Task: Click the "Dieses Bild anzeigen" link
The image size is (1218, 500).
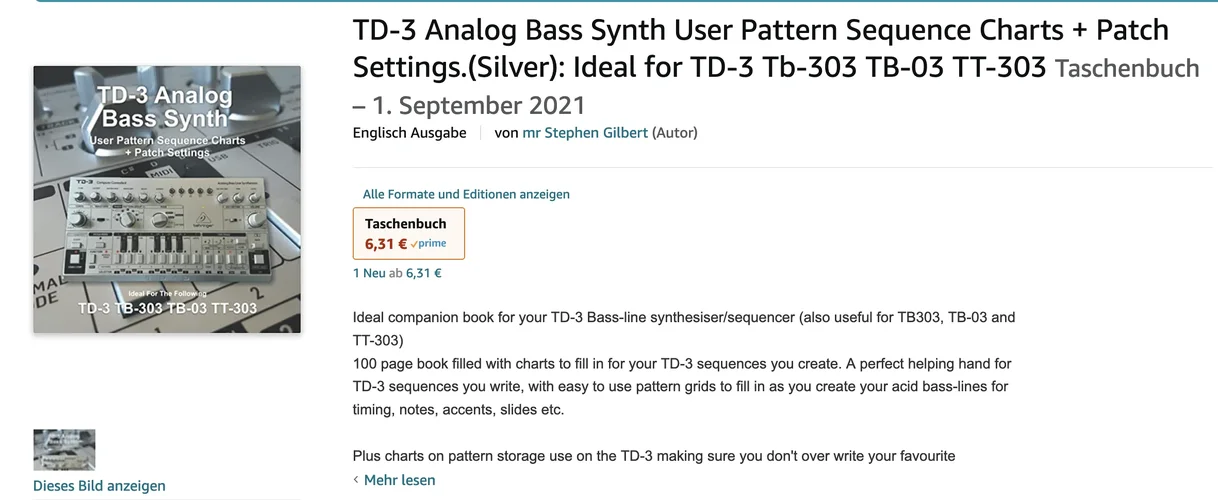Action: (99, 486)
